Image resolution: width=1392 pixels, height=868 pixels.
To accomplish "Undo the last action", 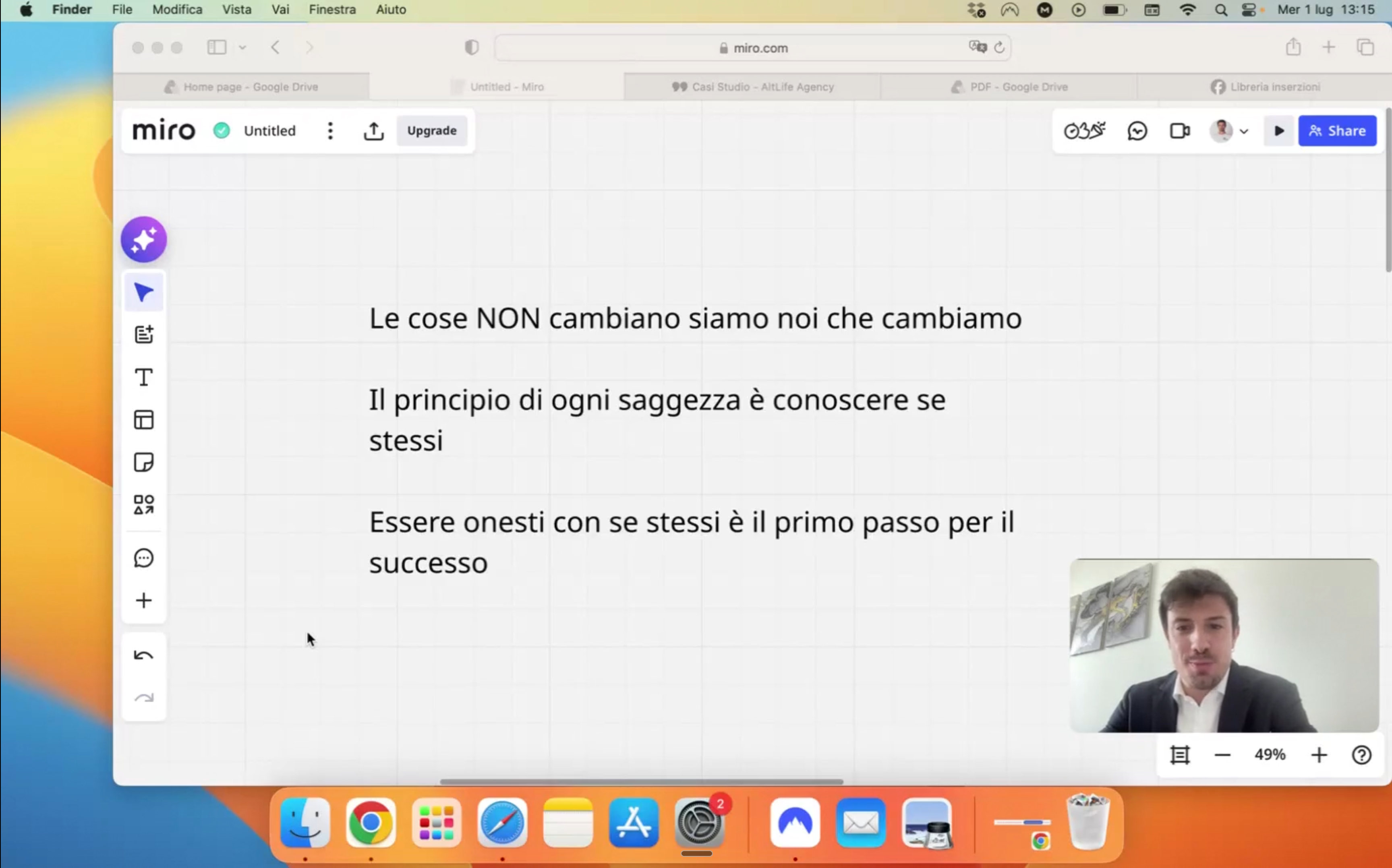I will [x=143, y=655].
